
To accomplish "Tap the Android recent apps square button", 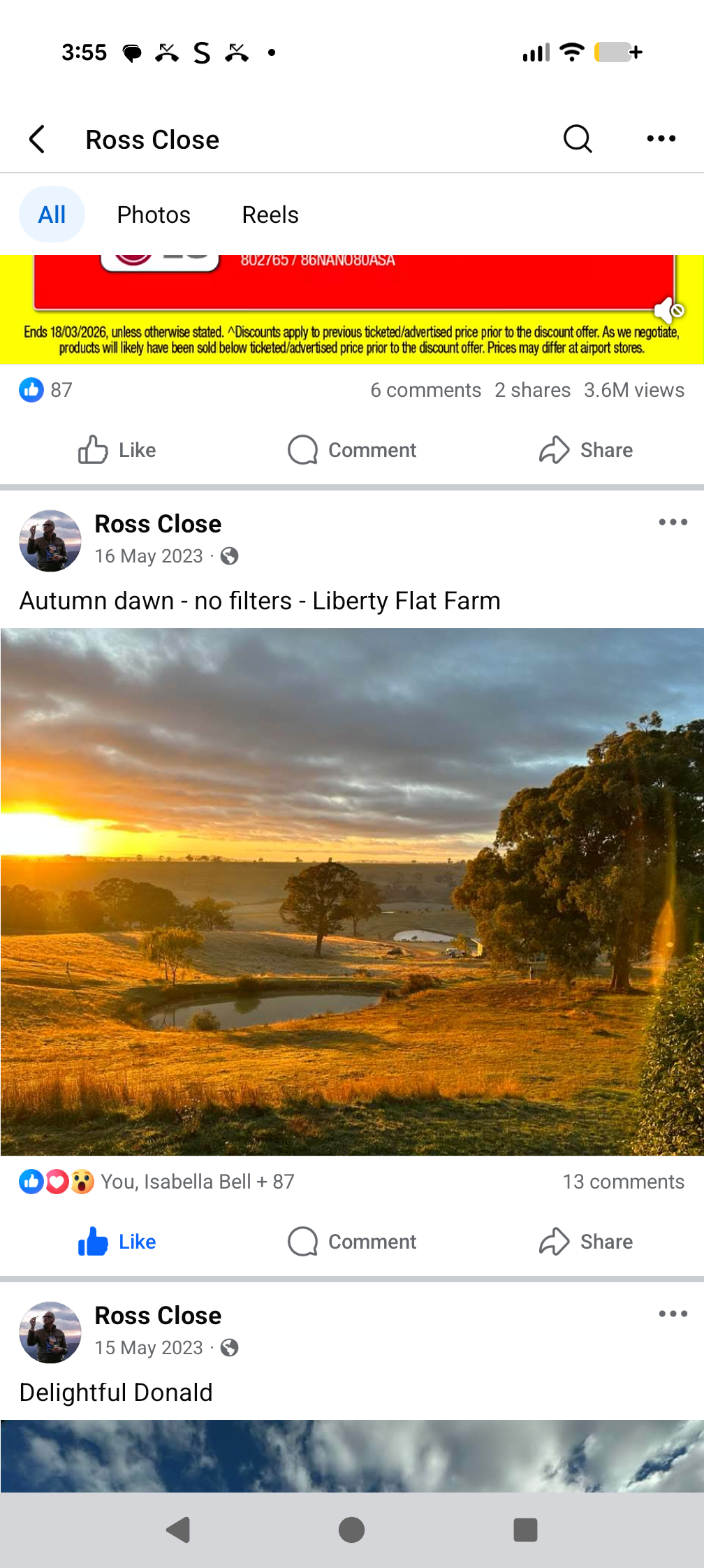I will (525, 1530).
